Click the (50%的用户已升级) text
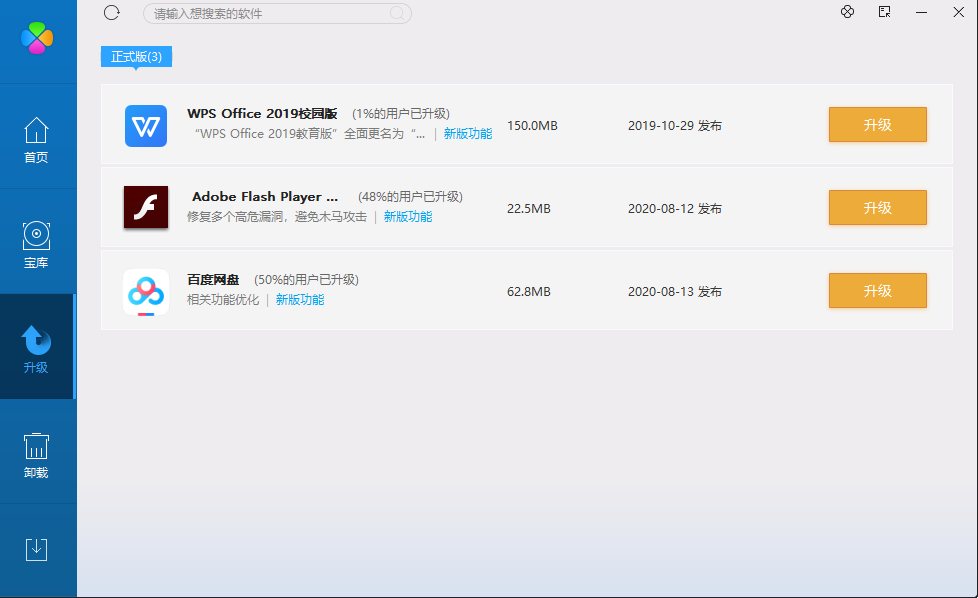 coord(306,279)
